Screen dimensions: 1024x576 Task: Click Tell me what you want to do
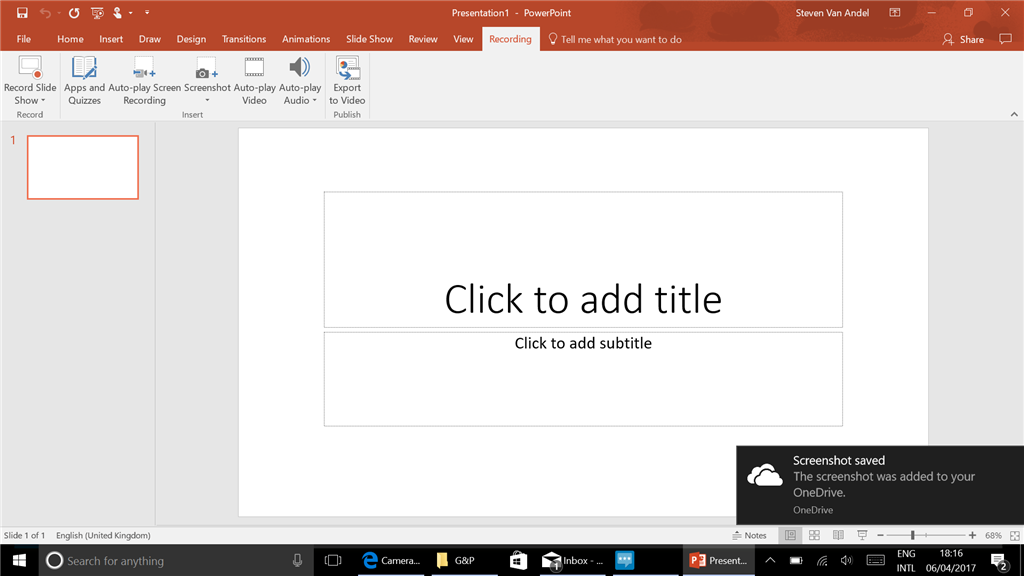[615, 39]
